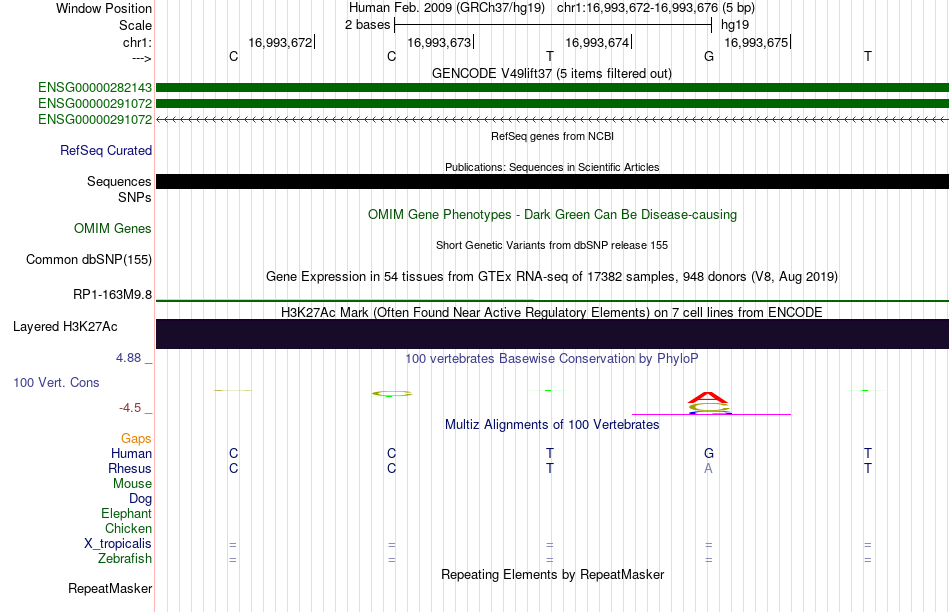The width and height of the screenshot is (950, 612).
Task: Open the ENSG00000282143 gene label
Action: pyautogui.click(x=95, y=88)
